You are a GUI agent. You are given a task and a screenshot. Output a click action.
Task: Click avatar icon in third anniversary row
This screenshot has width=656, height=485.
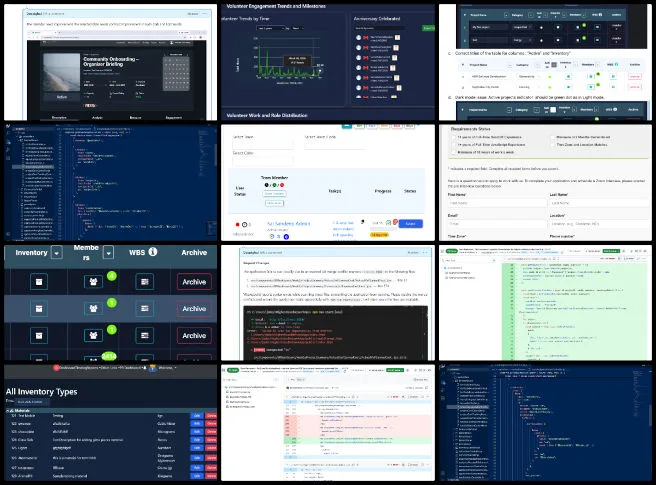(359, 58)
